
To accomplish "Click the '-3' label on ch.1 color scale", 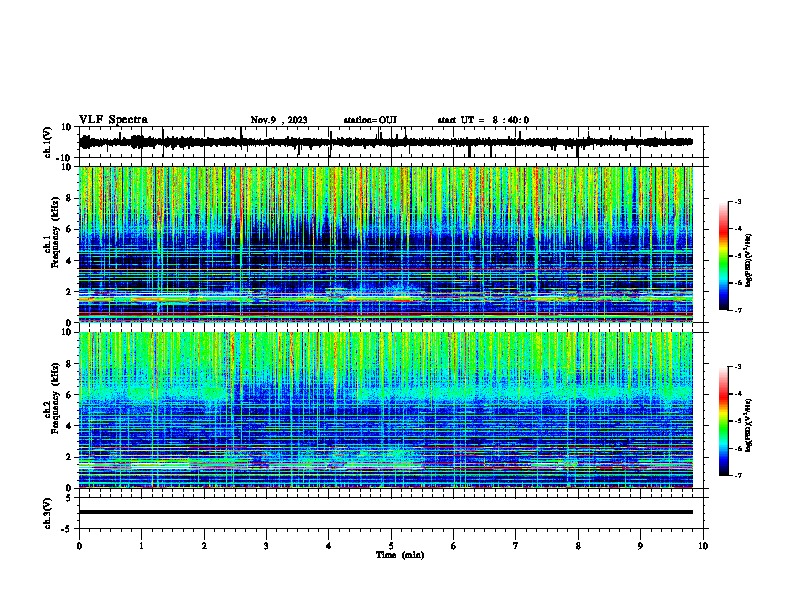I will coord(737,202).
